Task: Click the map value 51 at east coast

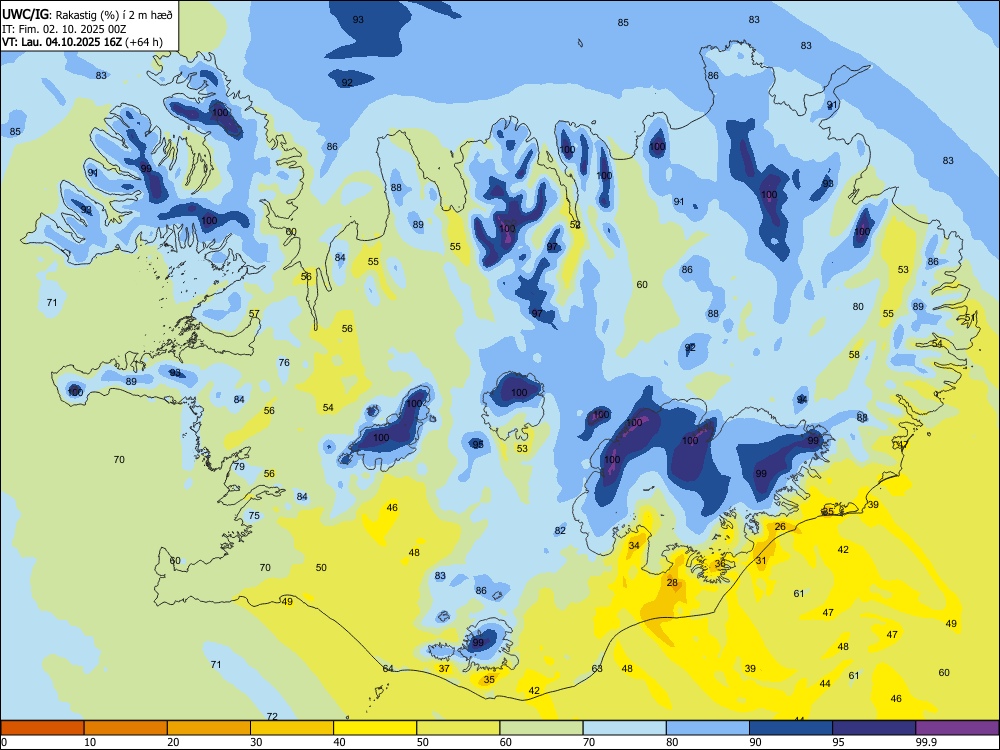Action: (969, 317)
